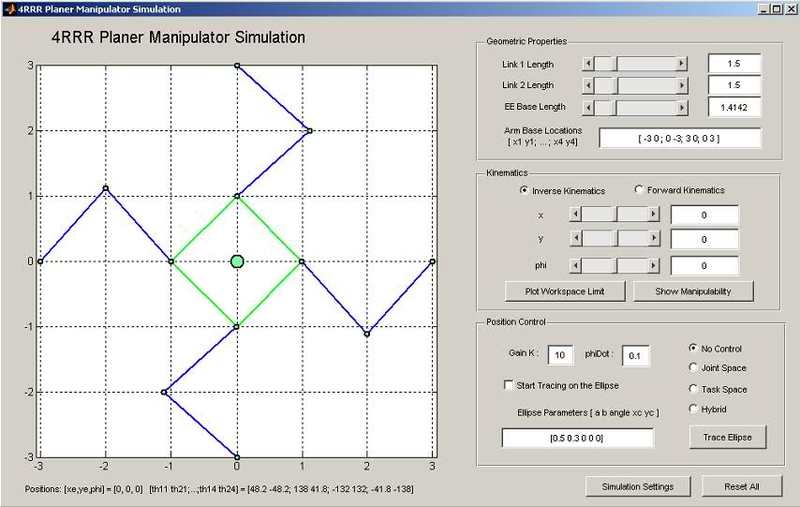The image size is (800, 507).
Task: Click the Ellipse Parameters input field
Action: click(x=577, y=438)
